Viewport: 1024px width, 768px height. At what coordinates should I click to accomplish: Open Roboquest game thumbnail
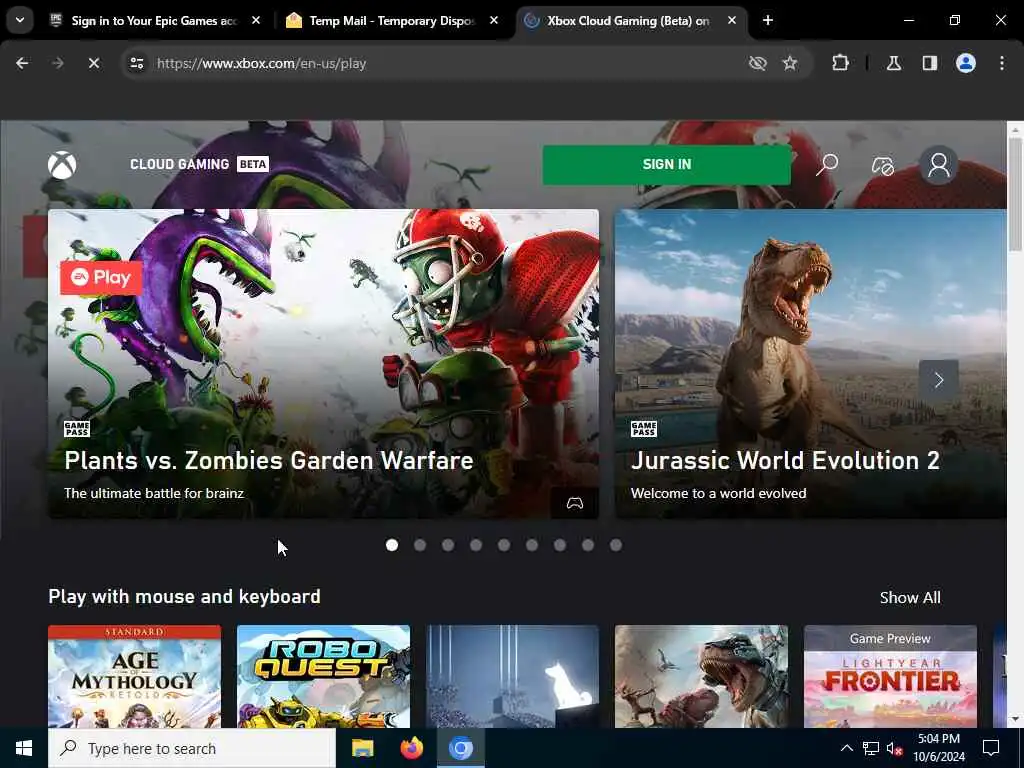[x=323, y=677]
